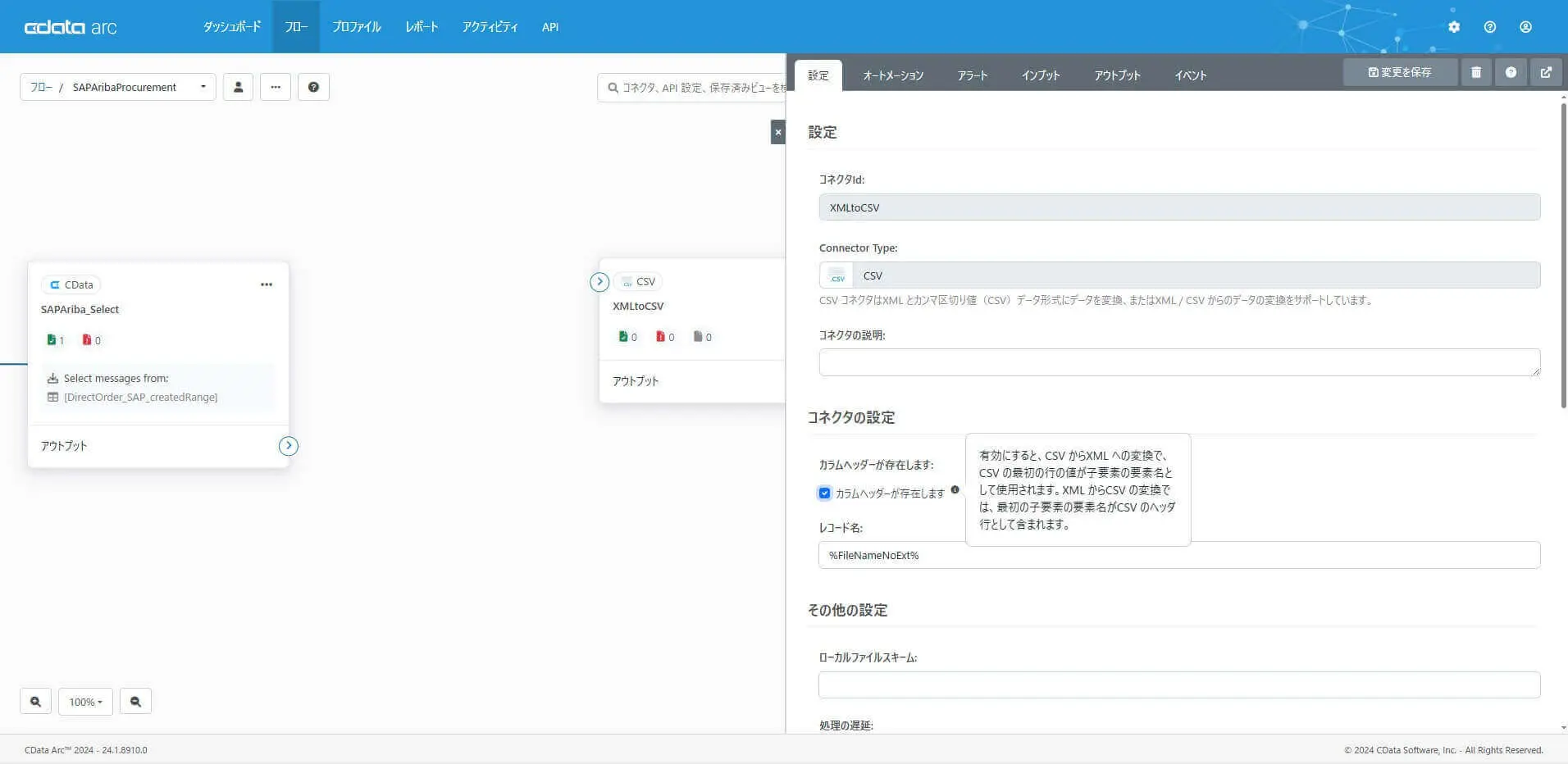Open connector panel in a new window
1568x764 pixels.
[1546, 72]
